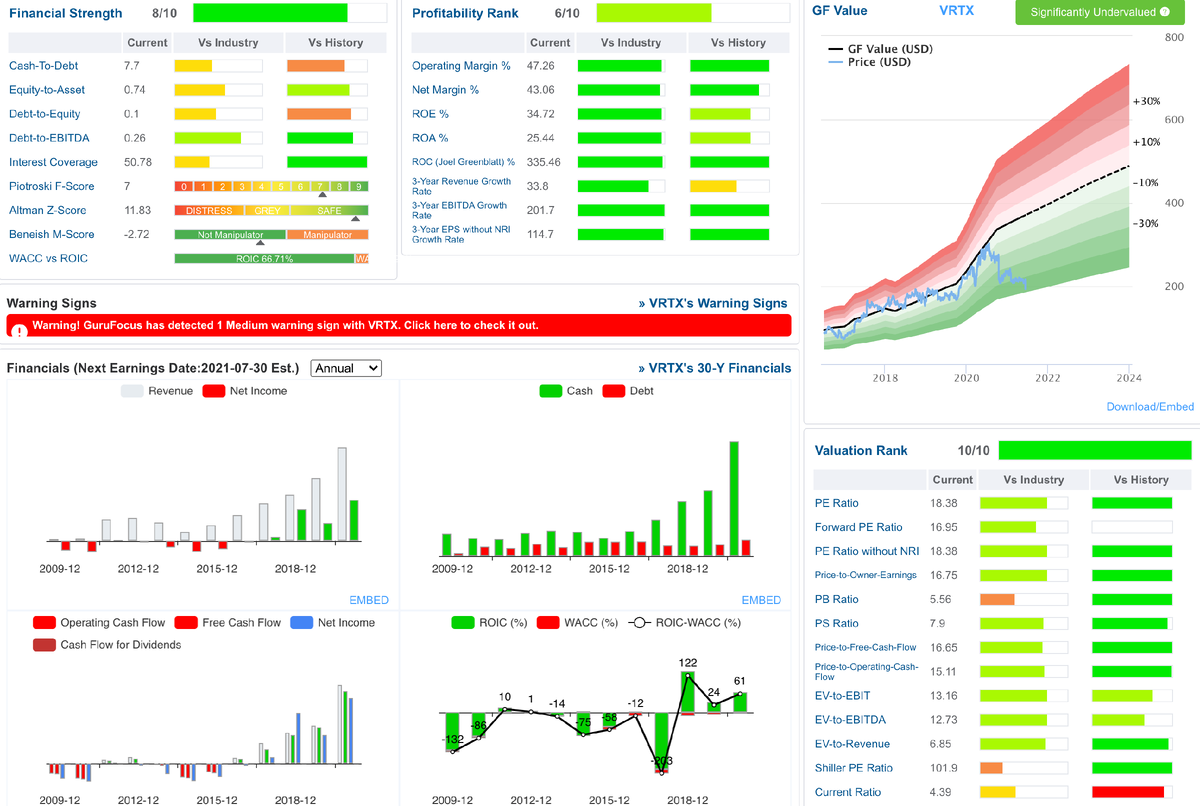1200x806 pixels.
Task: Click EMBED under the Revenue chart
Action: click(369, 600)
